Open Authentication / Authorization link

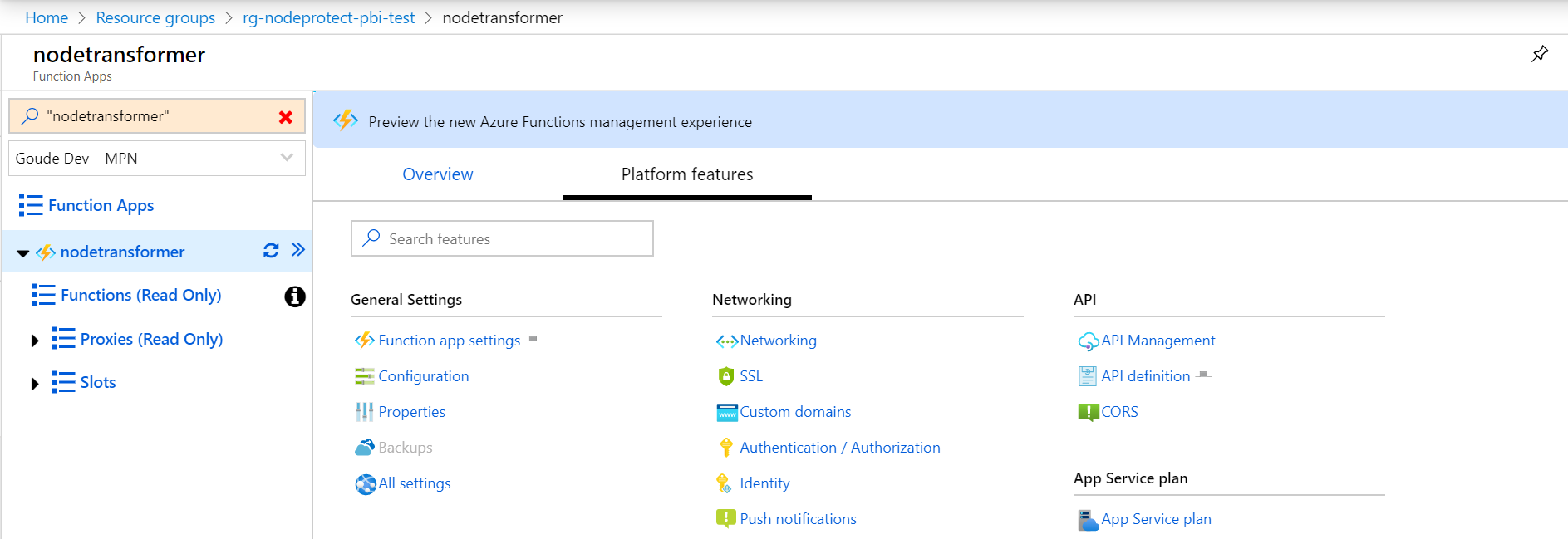click(x=840, y=448)
